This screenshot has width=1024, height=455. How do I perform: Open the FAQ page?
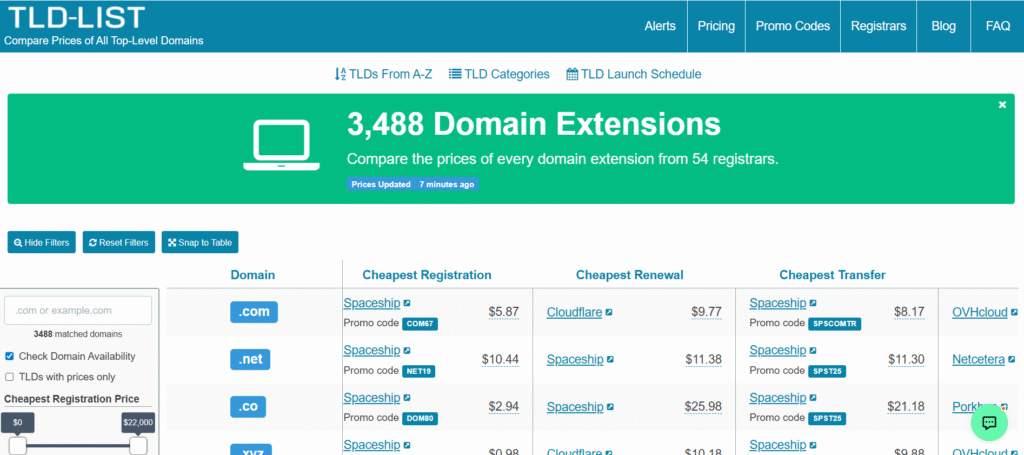coord(998,26)
